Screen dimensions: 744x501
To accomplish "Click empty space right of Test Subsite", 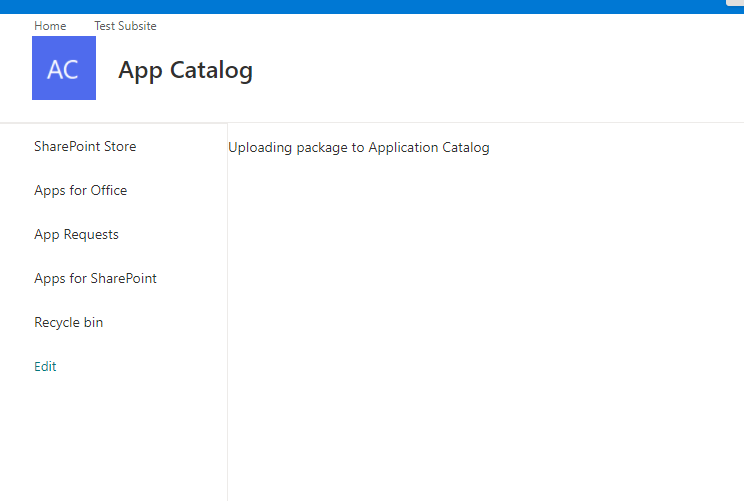I will (x=400, y=26).
